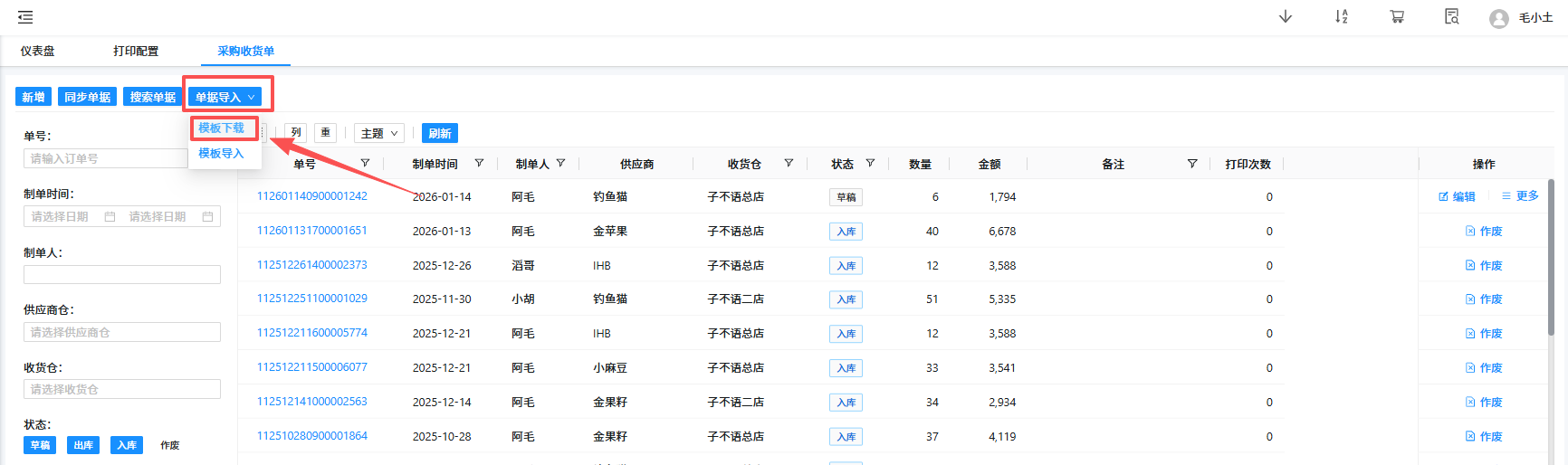
Task: Click 编辑 for order 112601140900001242
Action: [1457, 196]
